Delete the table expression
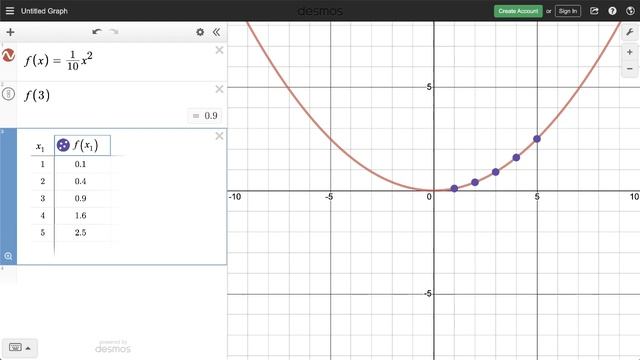The width and height of the screenshot is (640, 360). pos(219,136)
